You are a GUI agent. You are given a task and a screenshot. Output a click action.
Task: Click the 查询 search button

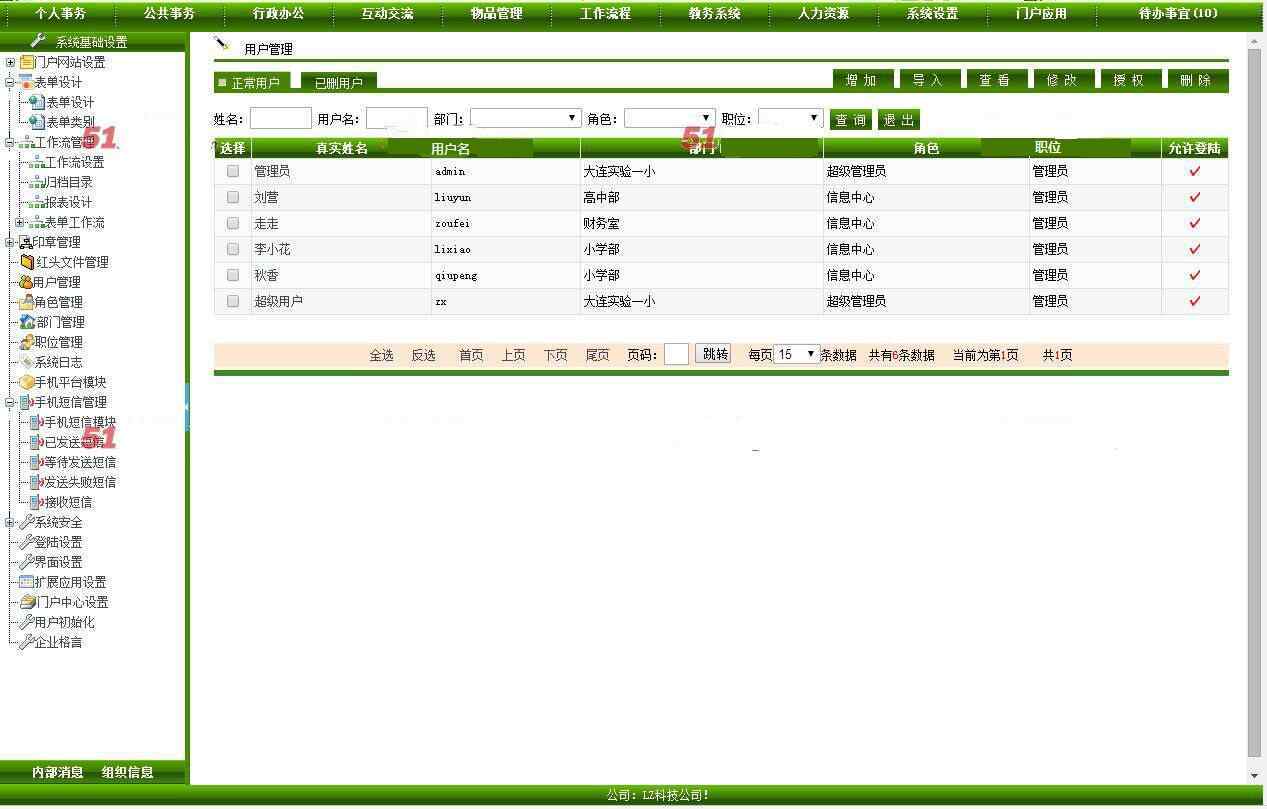[x=850, y=120]
